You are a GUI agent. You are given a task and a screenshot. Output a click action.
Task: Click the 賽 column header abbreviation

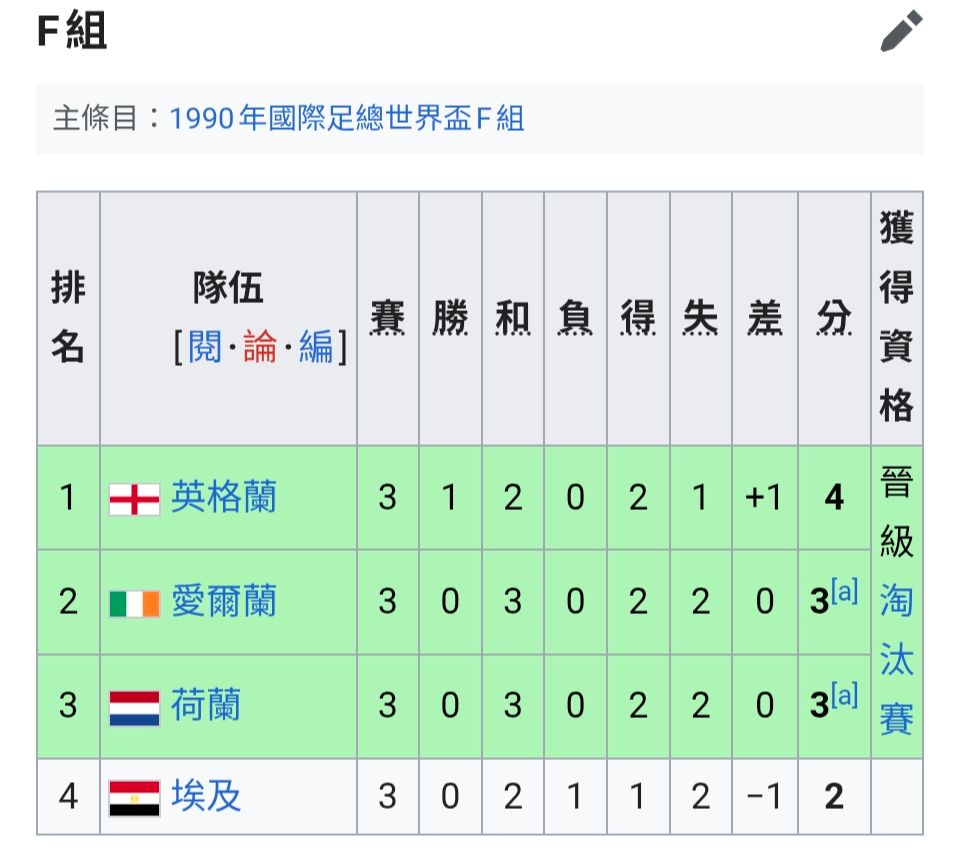point(388,318)
